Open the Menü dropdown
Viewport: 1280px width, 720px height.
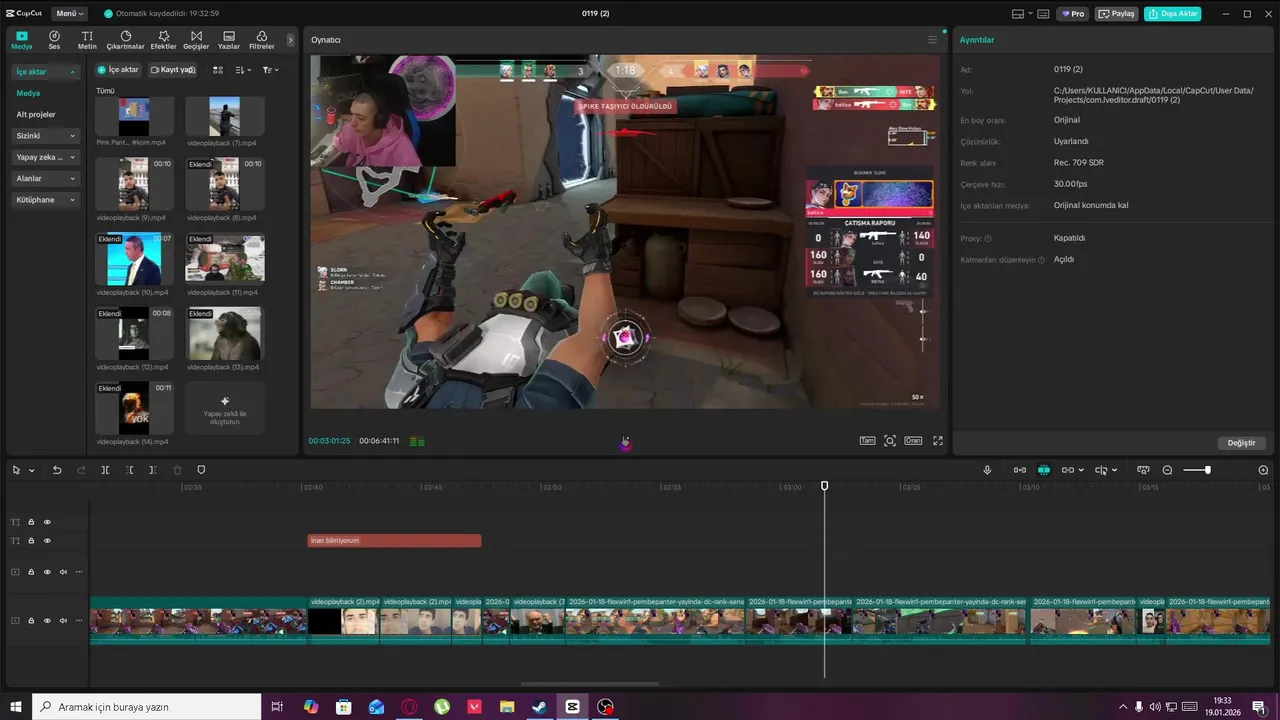70,14
